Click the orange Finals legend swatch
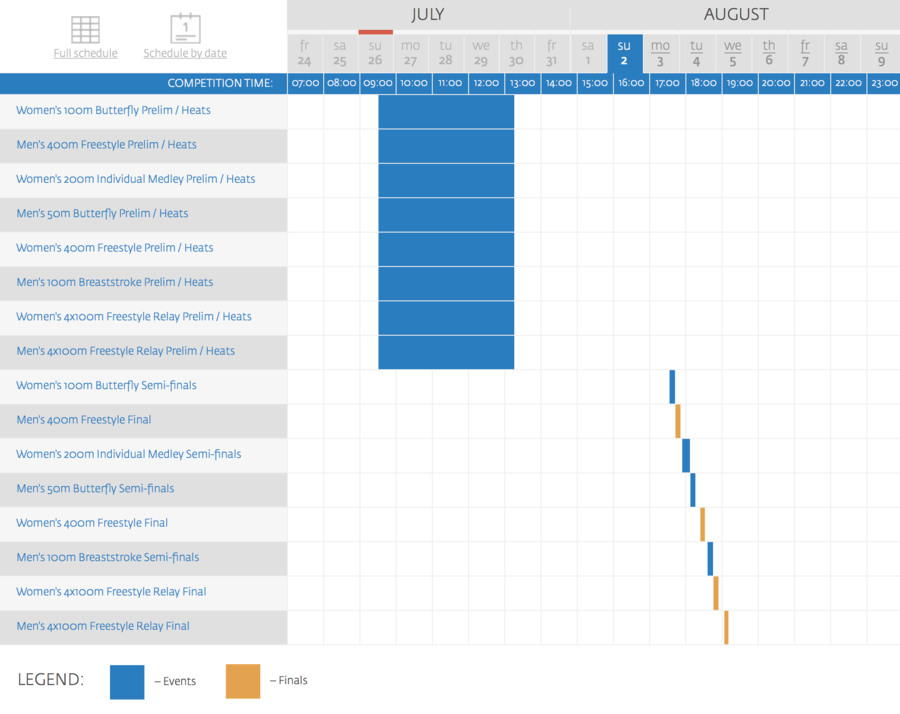900x714 pixels. click(x=243, y=681)
